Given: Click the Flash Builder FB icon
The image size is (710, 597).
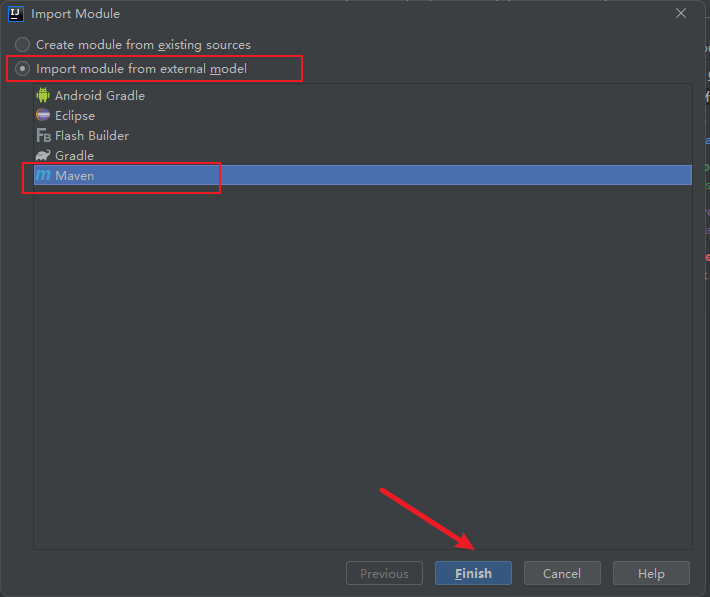Looking at the screenshot, I should (43, 135).
